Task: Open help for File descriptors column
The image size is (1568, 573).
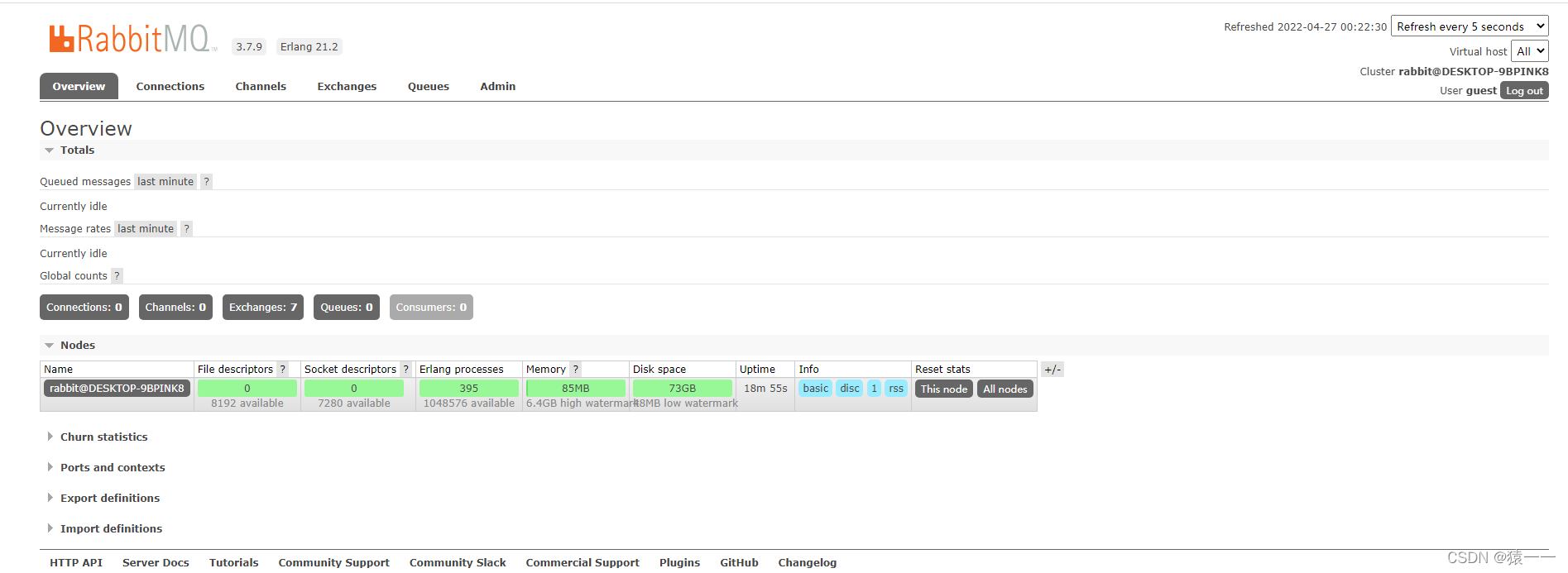Action: (282, 370)
